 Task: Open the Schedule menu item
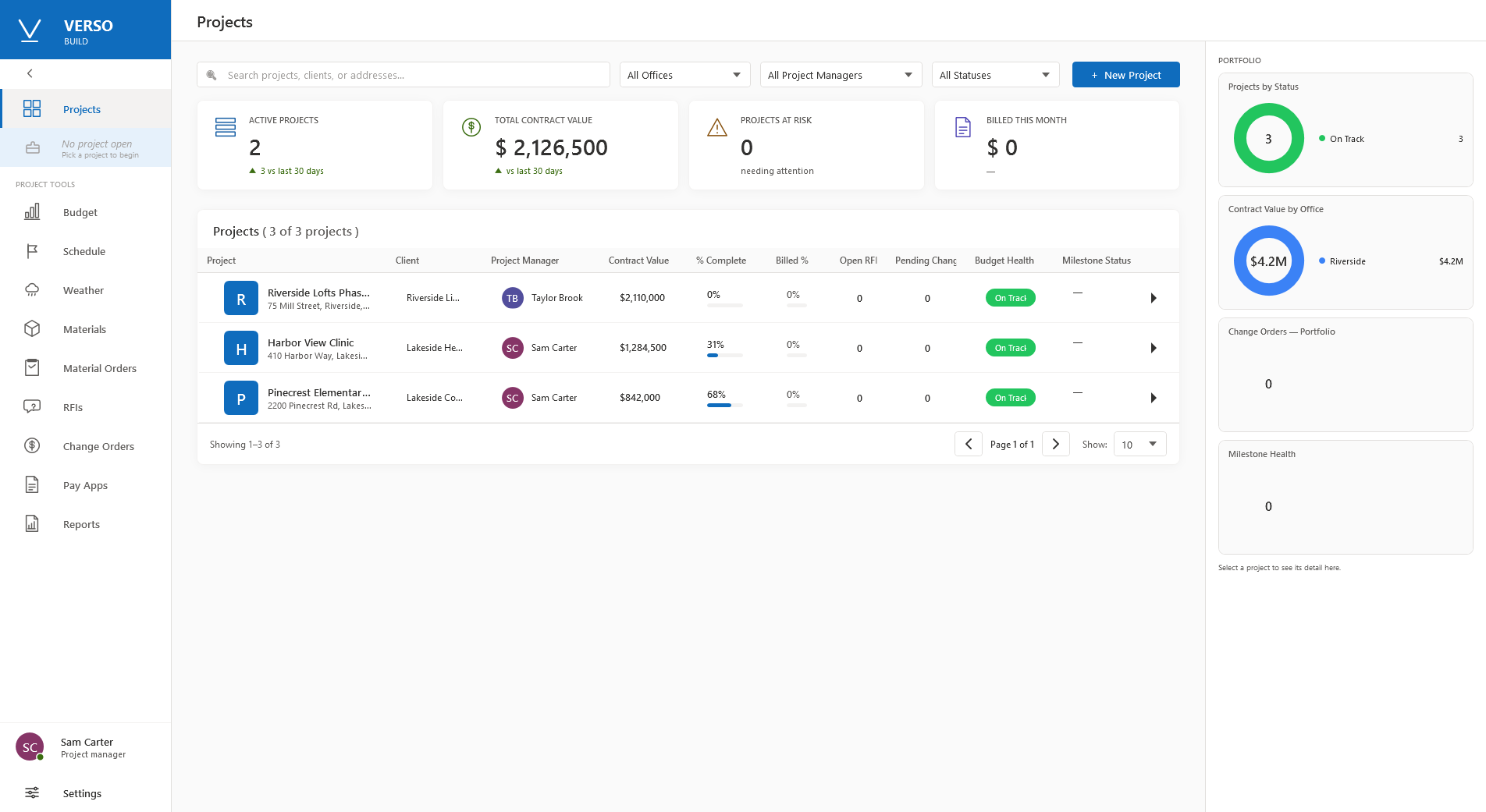86,251
